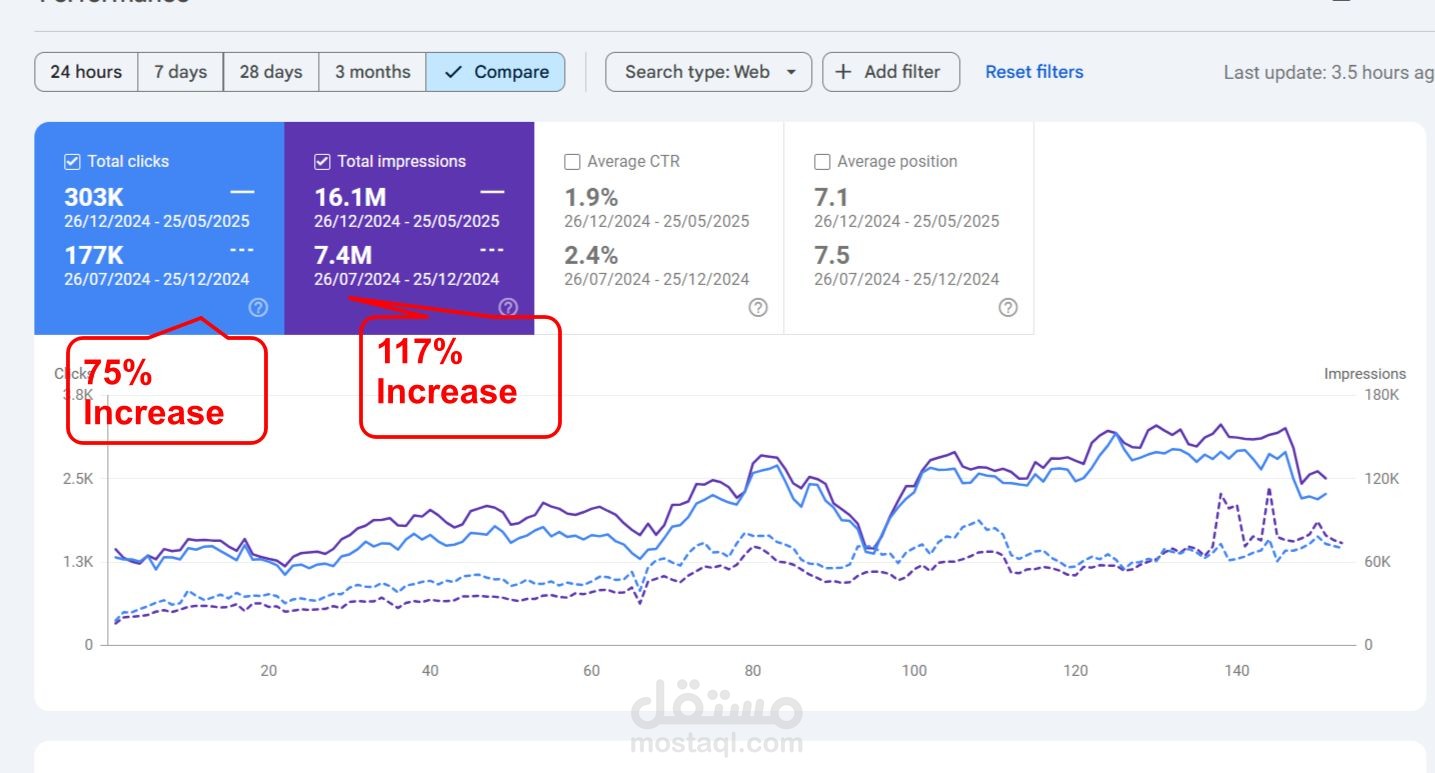Select the 24 hours time filter

click(86, 71)
